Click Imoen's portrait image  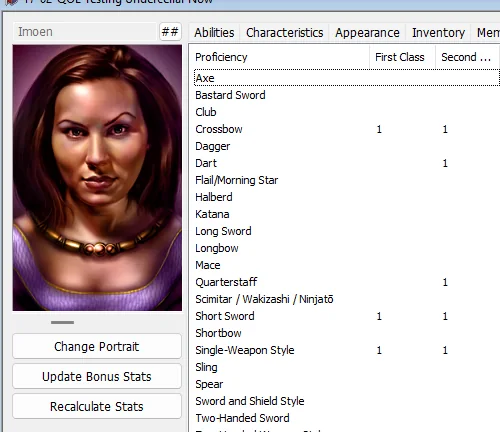(x=97, y=178)
